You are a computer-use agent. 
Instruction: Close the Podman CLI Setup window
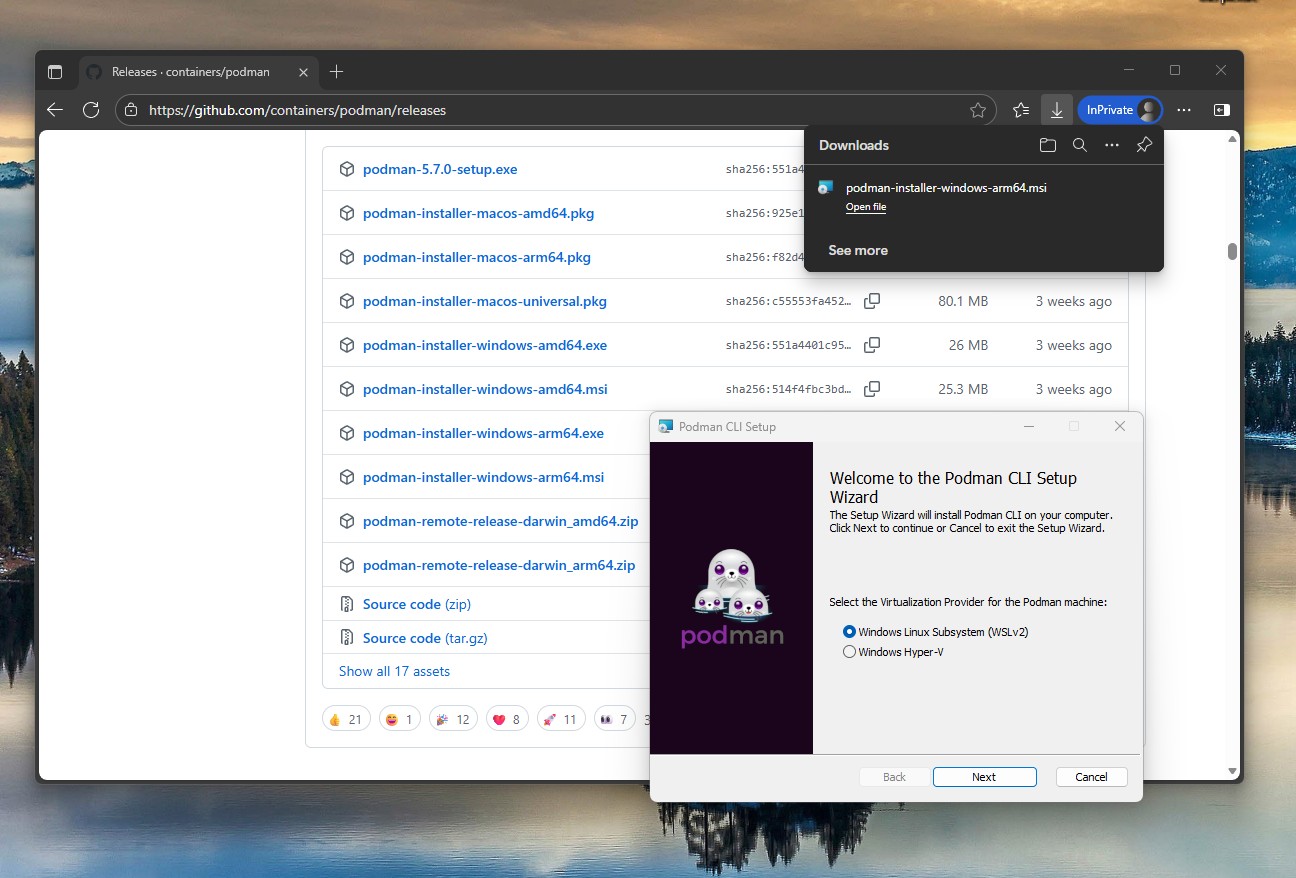point(1120,426)
